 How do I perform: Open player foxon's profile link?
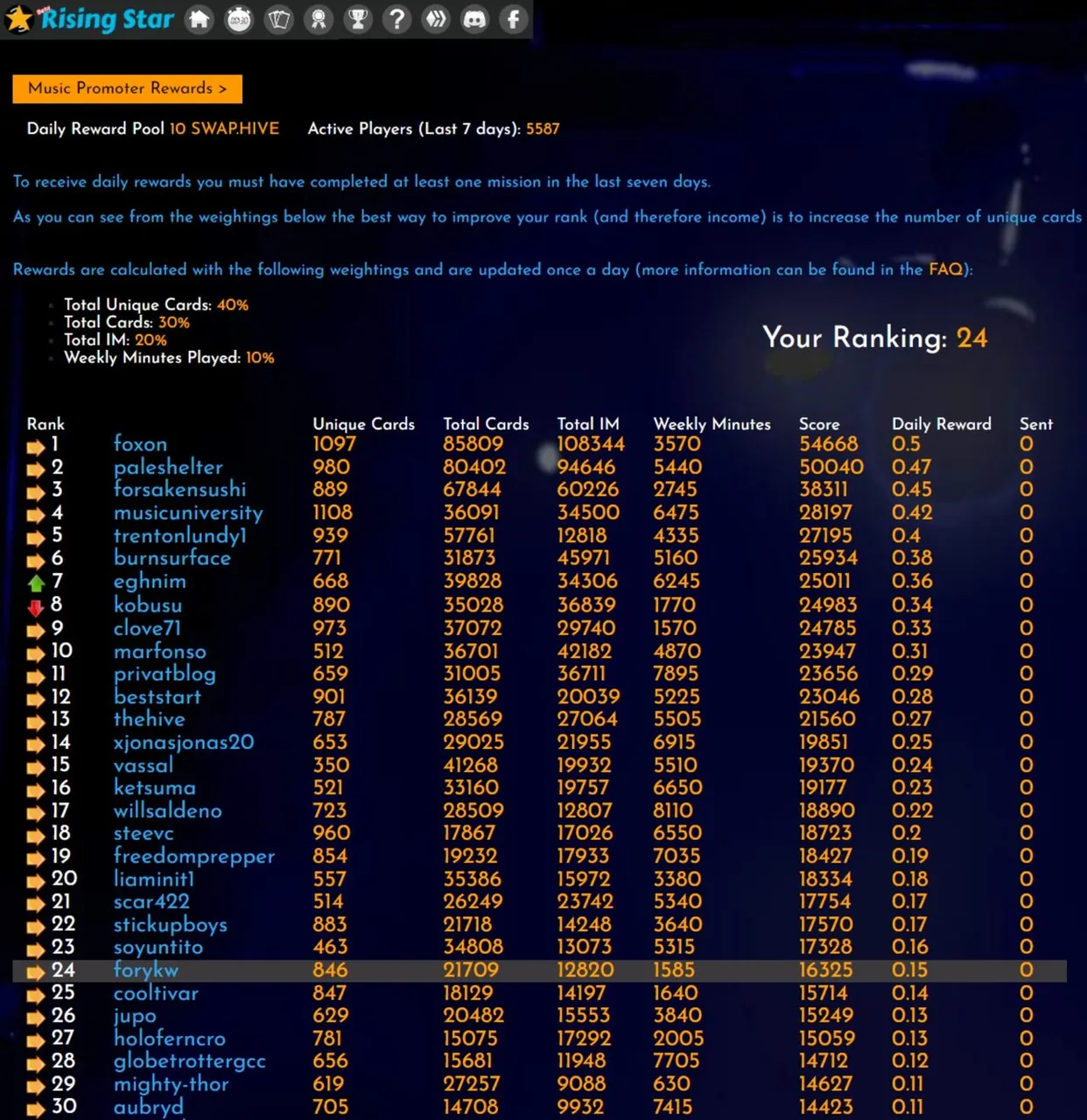(x=140, y=444)
